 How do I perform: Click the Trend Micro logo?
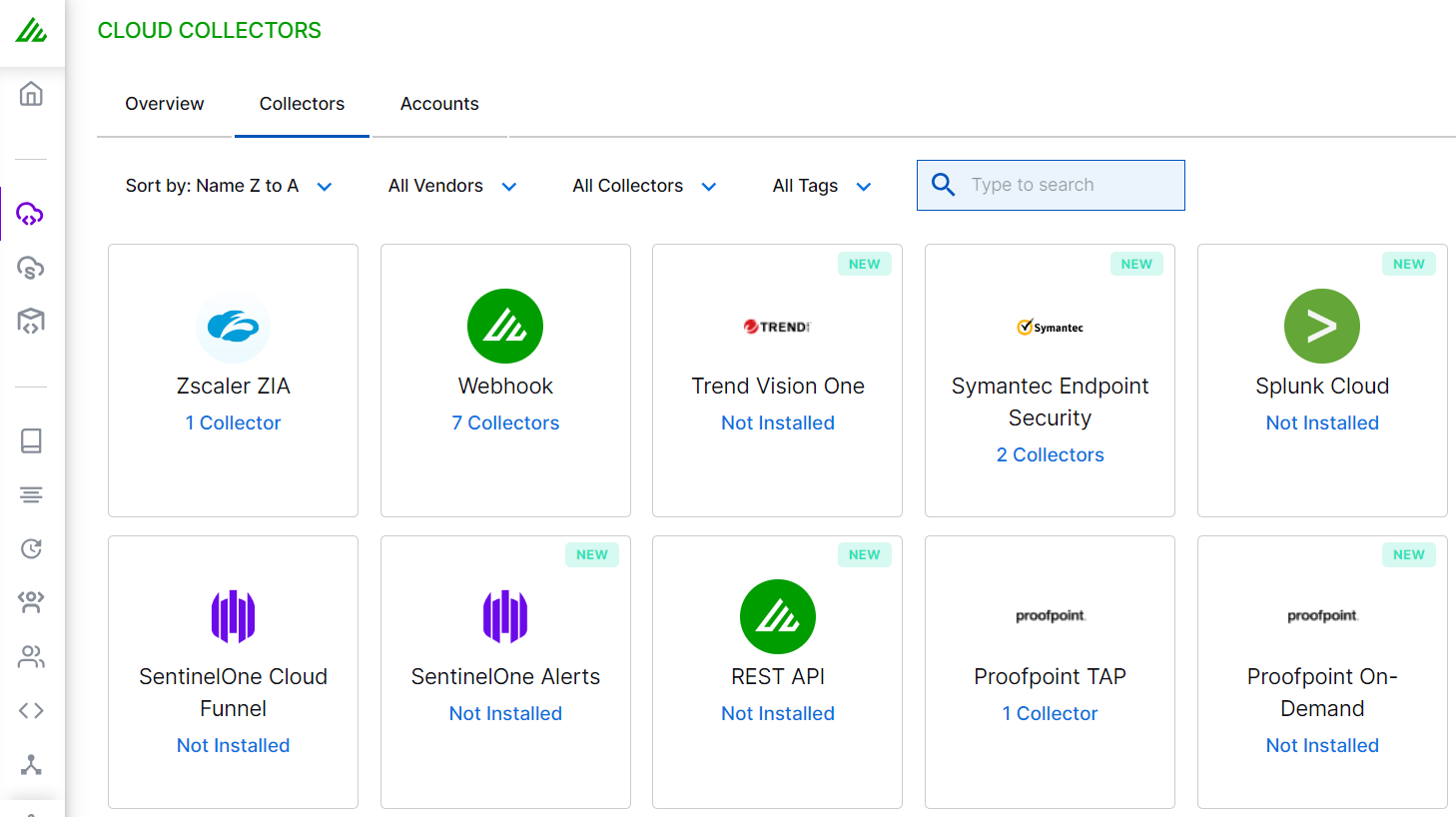point(777,327)
